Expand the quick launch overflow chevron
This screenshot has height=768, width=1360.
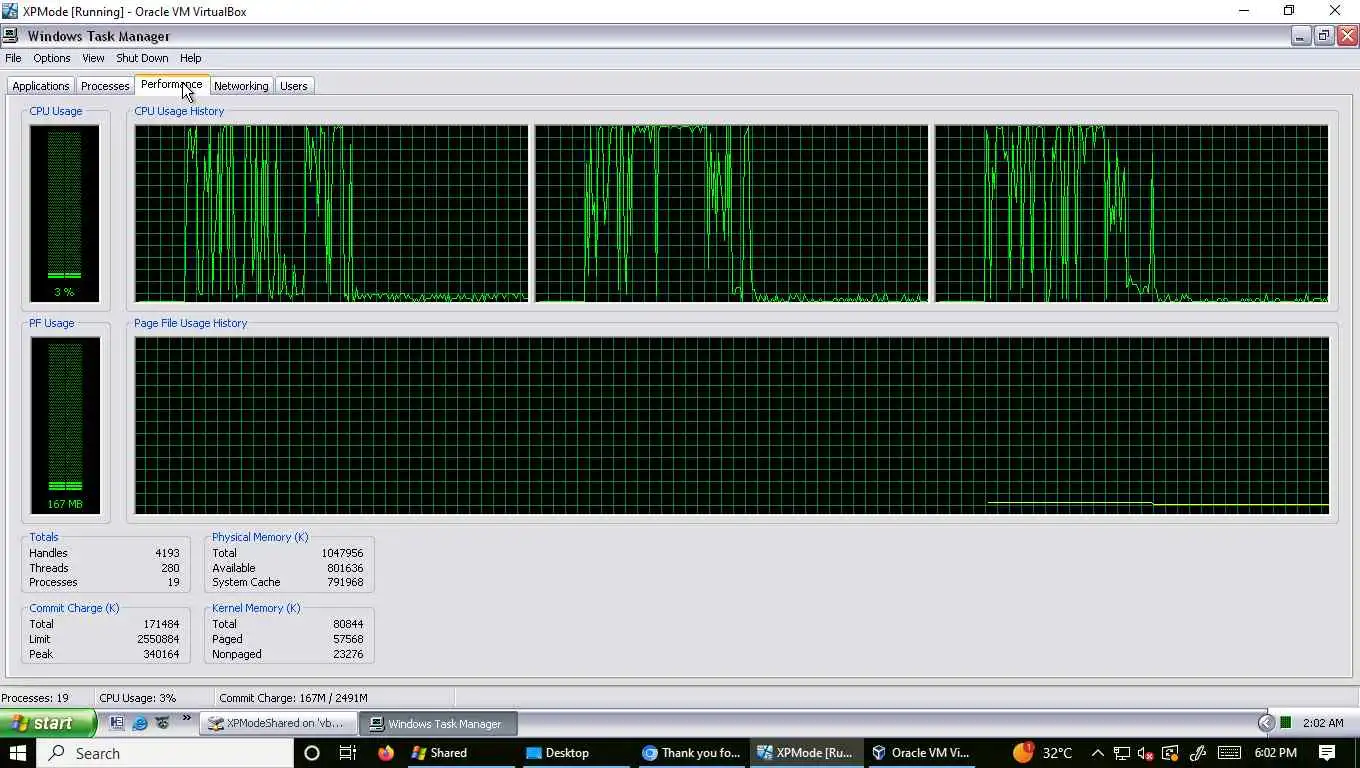click(186, 718)
